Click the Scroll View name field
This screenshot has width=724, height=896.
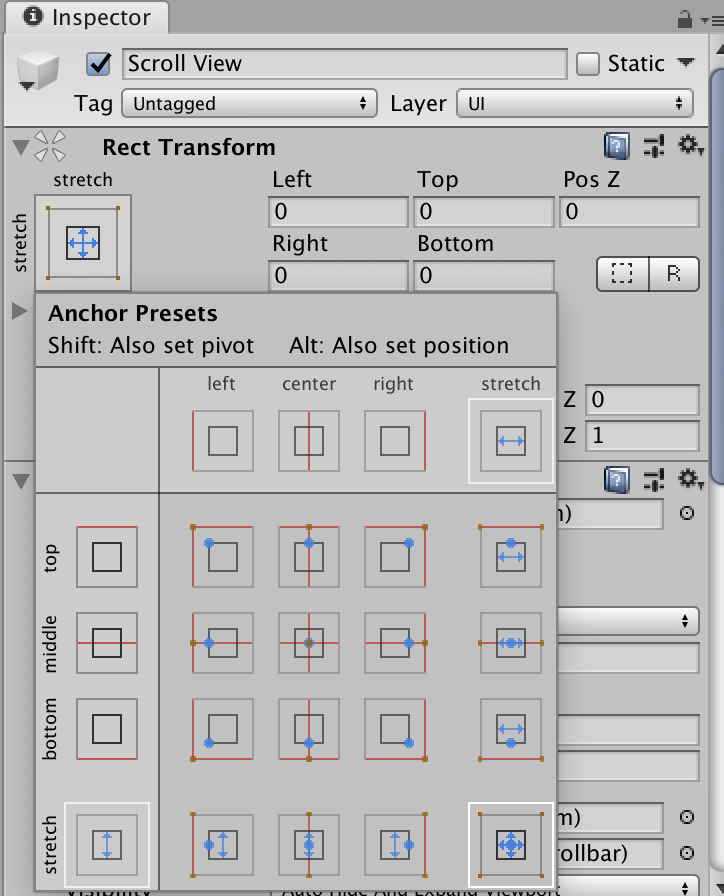click(x=345, y=64)
